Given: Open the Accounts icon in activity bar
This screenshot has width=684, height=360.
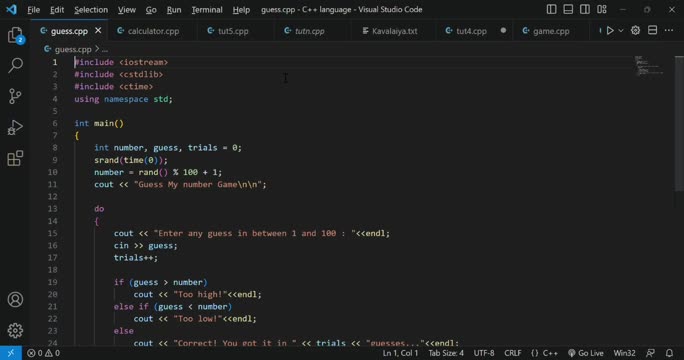Looking at the screenshot, I should pyautogui.click(x=15, y=299).
